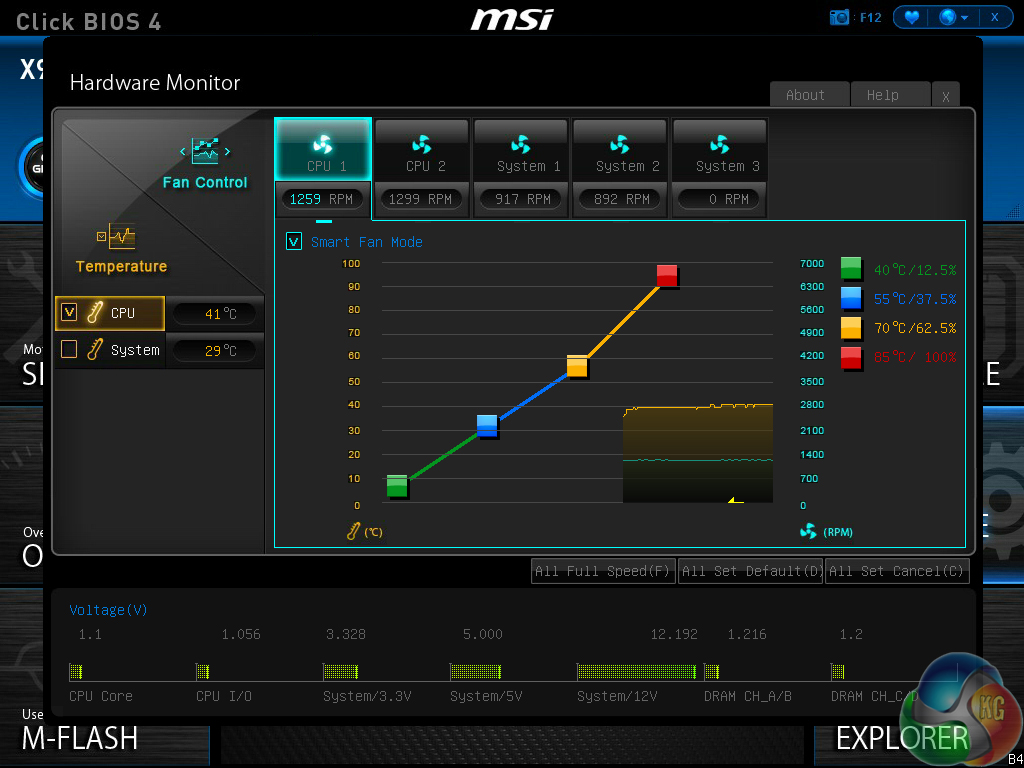
Task: Click the yellow arrow marker on the graph
Action: pos(736,500)
